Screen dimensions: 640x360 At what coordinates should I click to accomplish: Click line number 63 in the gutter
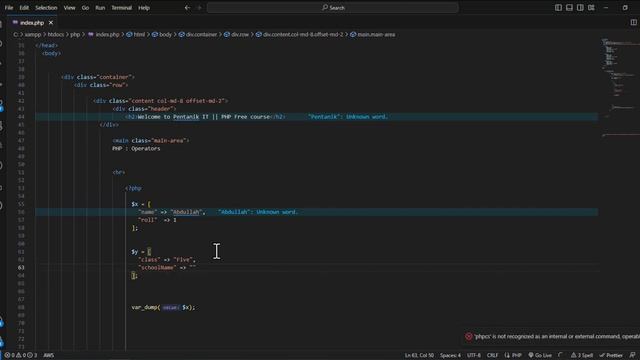pyautogui.click(x=21, y=268)
